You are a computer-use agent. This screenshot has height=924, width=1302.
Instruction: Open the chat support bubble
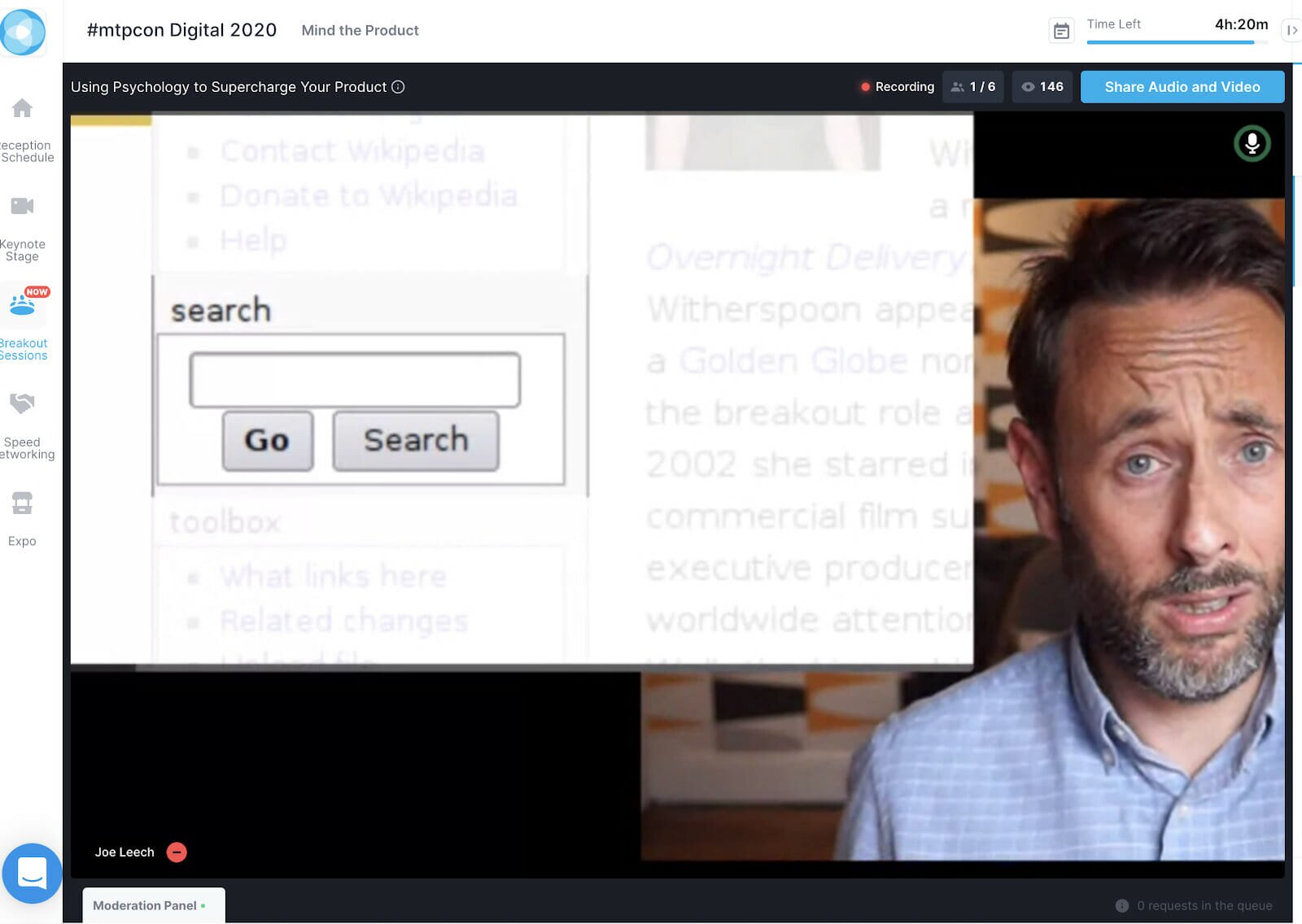pyautogui.click(x=32, y=873)
